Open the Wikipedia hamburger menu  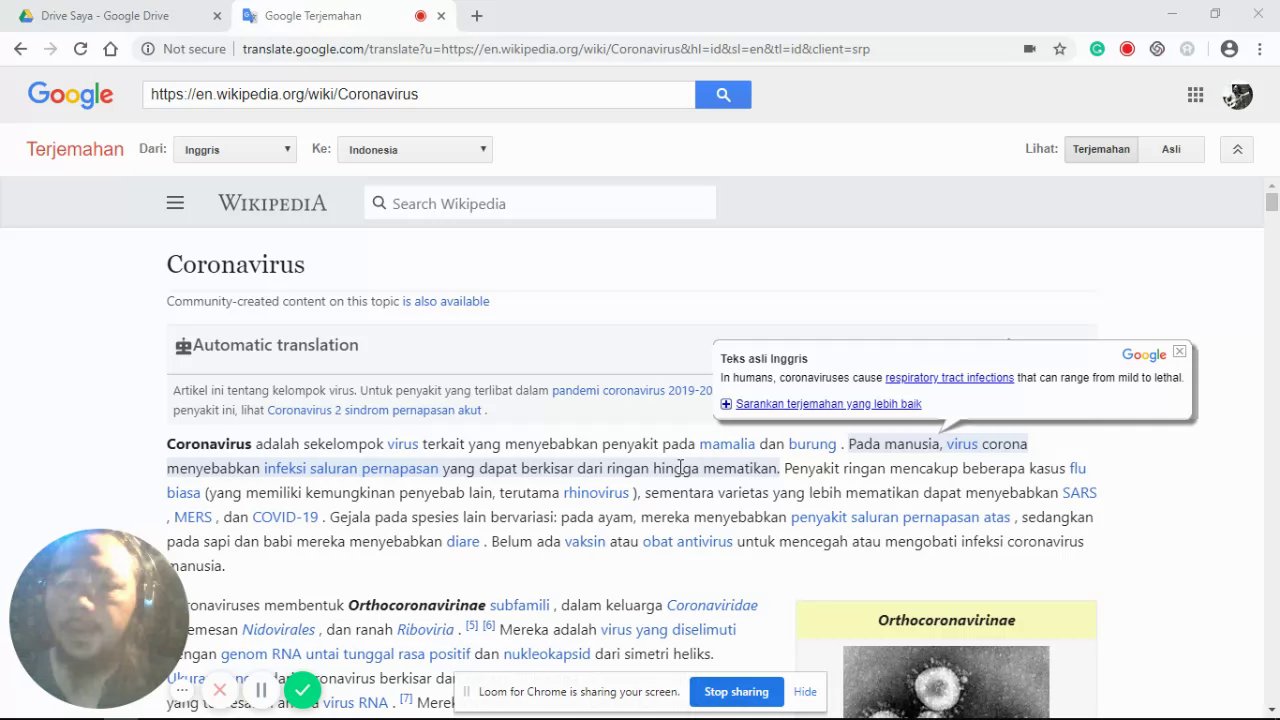175,203
